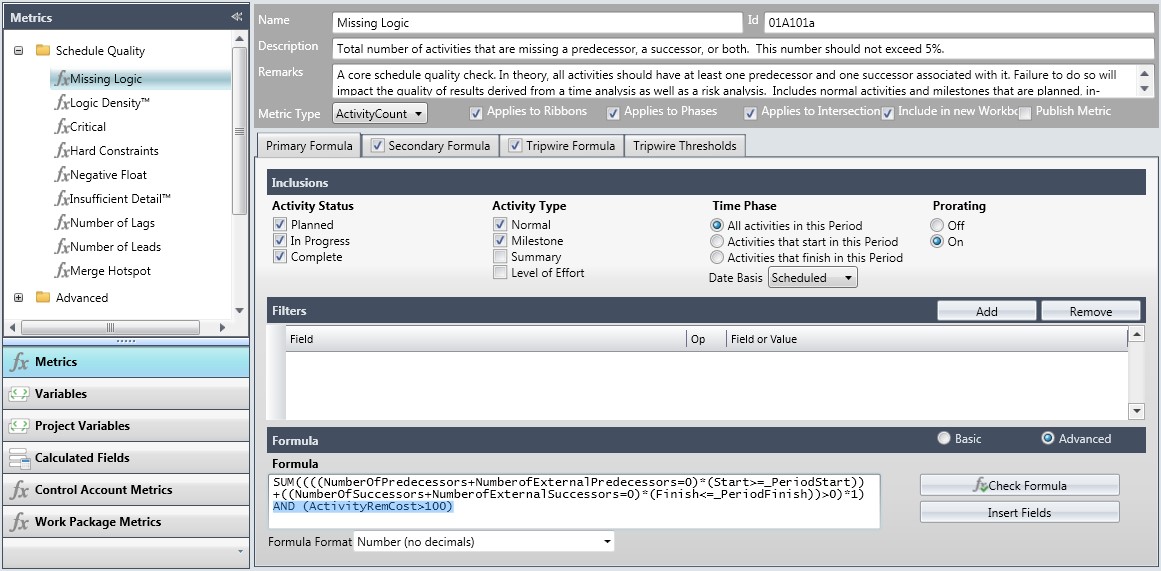Collapse the Metrics panel using double-arrow icon
Screen dimensions: 1161x571
click(x=236, y=17)
